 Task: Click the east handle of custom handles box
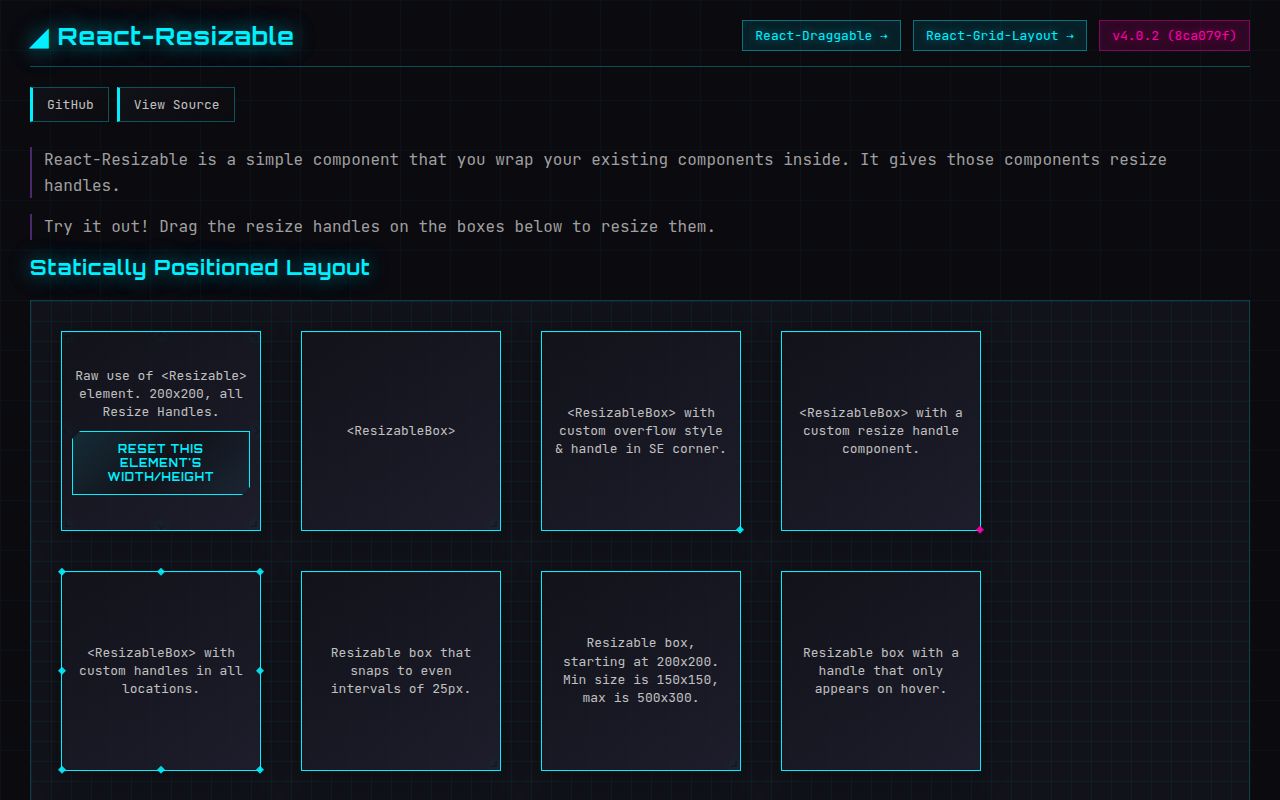(x=260, y=671)
